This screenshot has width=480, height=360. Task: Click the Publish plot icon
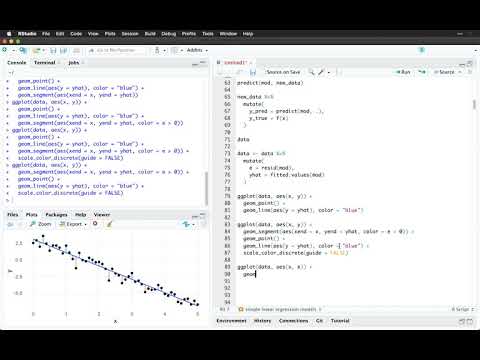pos(186,224)
